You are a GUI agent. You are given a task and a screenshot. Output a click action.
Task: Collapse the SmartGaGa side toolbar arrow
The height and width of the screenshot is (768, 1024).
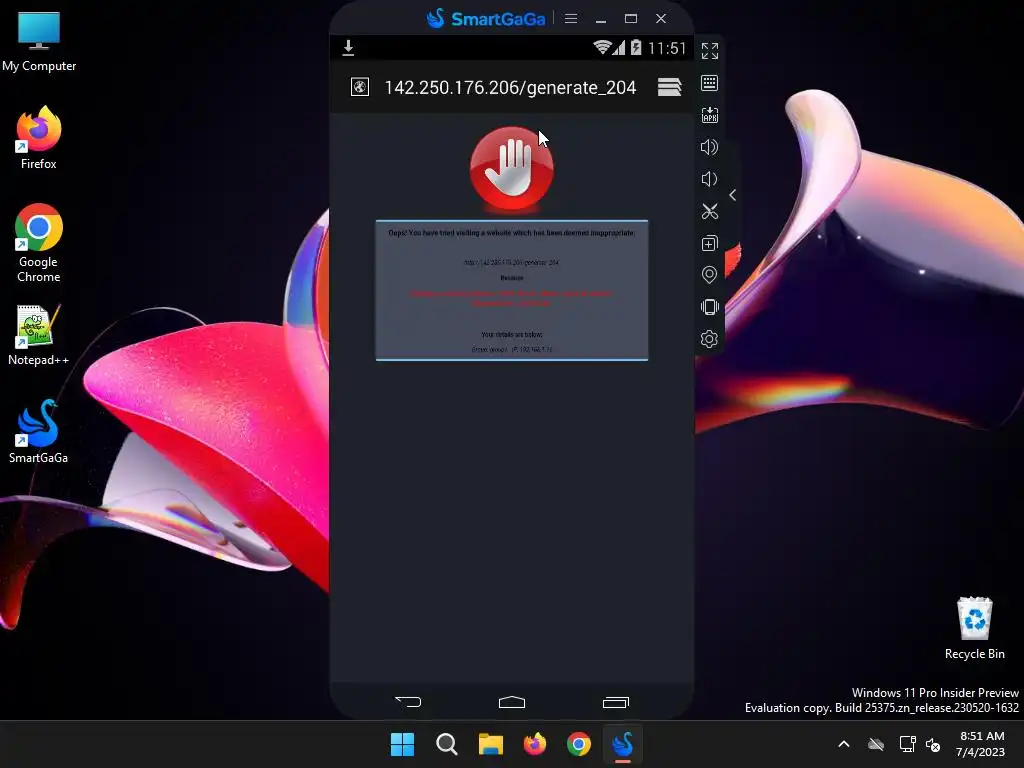click(733, 195)
